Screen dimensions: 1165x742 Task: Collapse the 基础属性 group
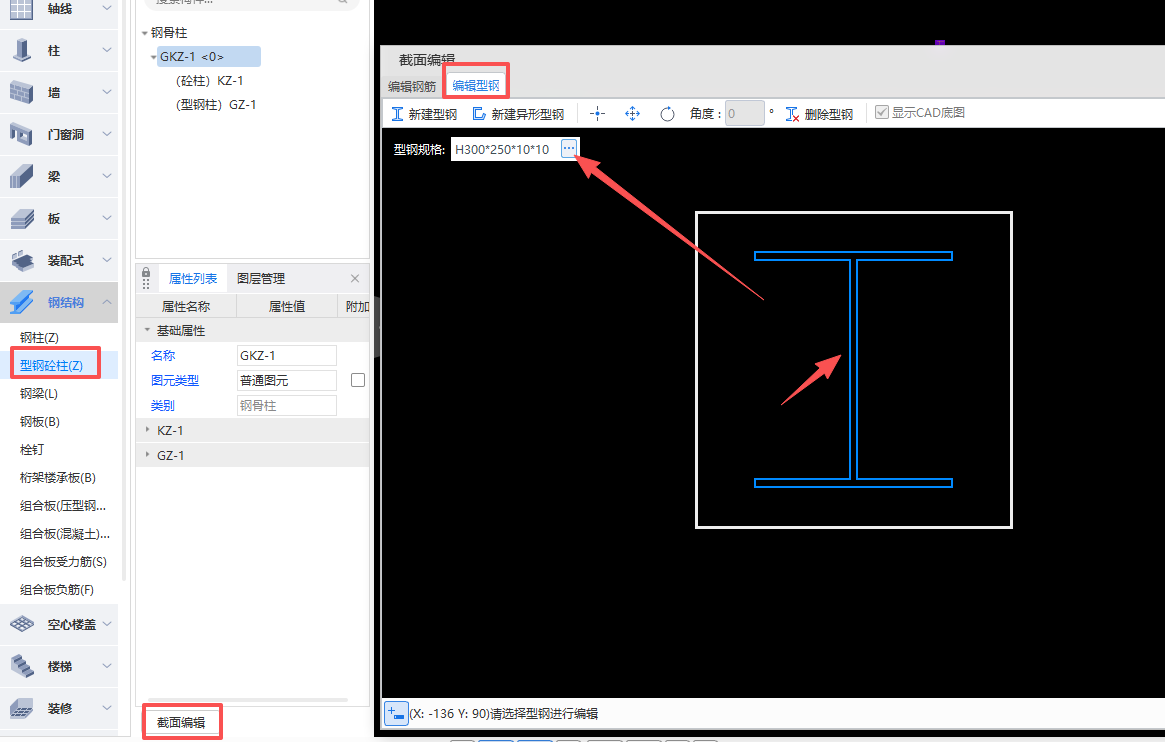[147, 330]
